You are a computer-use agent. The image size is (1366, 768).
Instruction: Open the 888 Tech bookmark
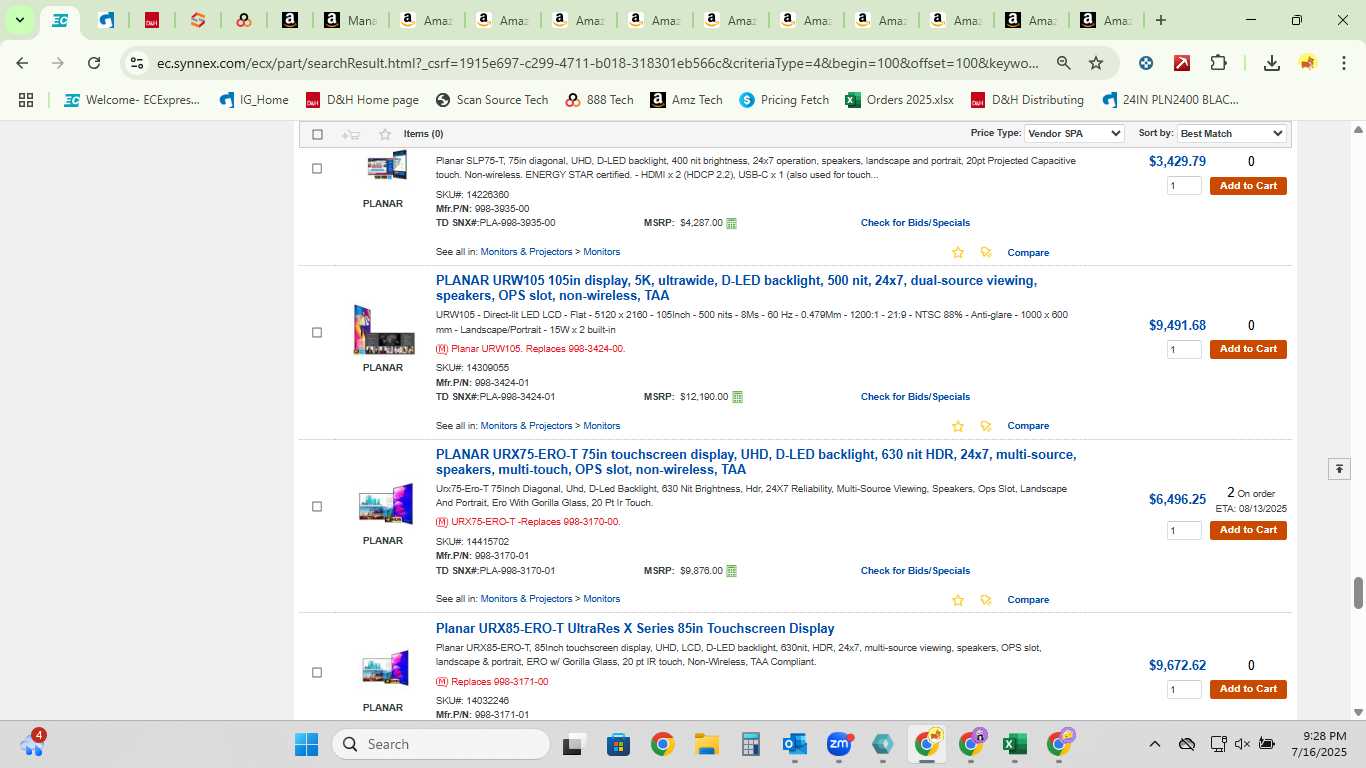point(599,100)
